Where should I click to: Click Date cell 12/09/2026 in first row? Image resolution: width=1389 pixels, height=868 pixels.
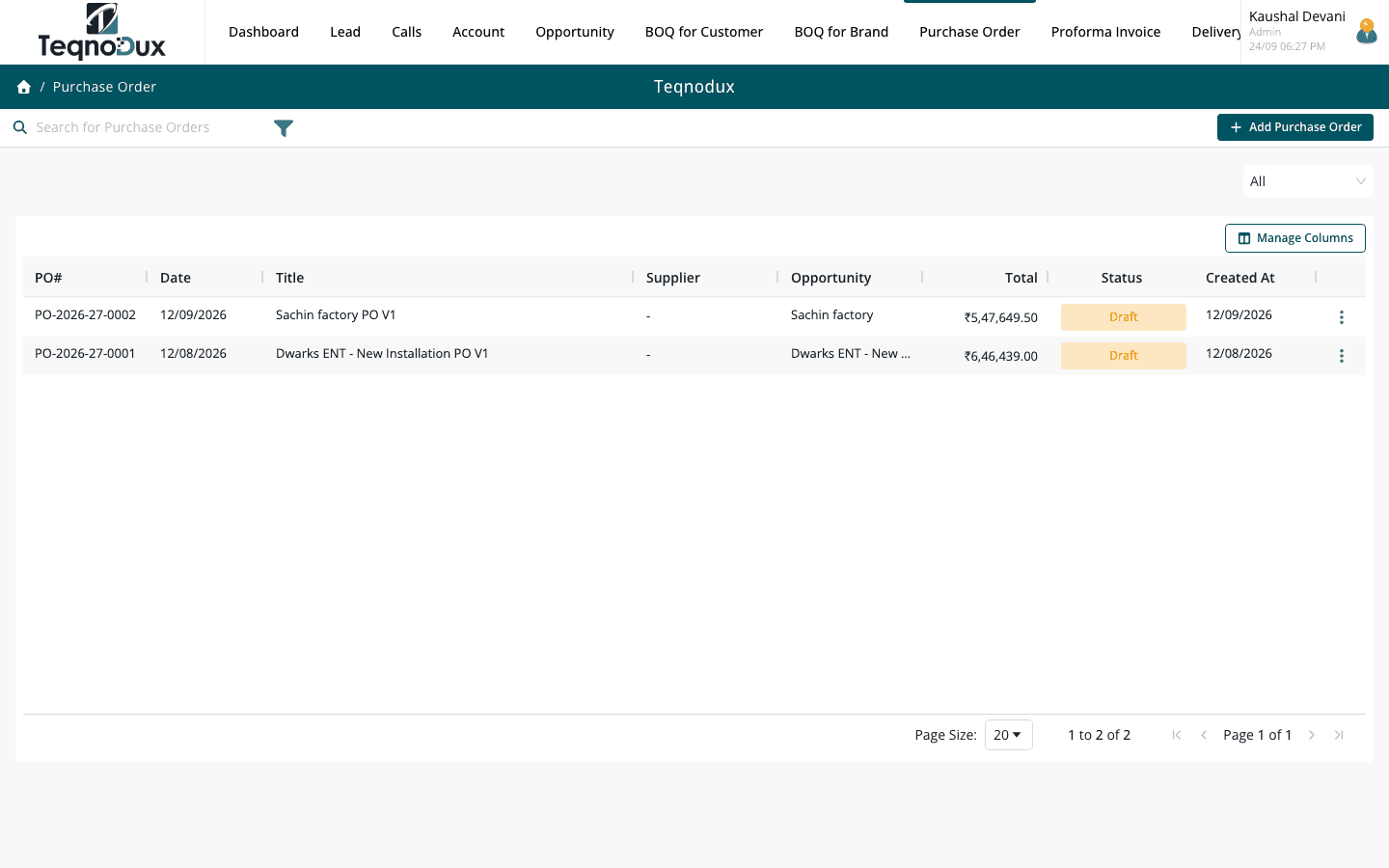coord(193,315)
